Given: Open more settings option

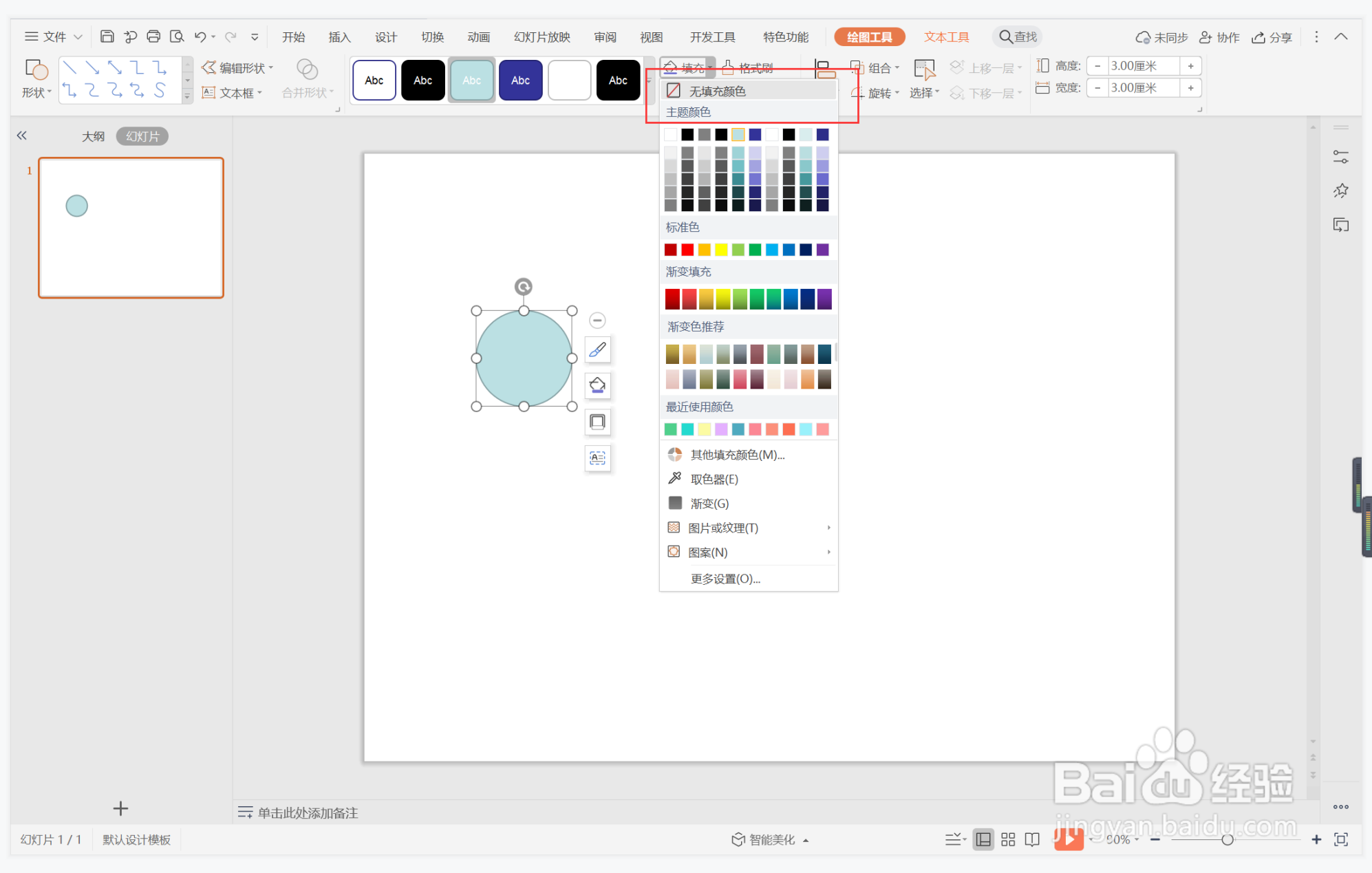Looking at the screenshot, I should (725, 579).
